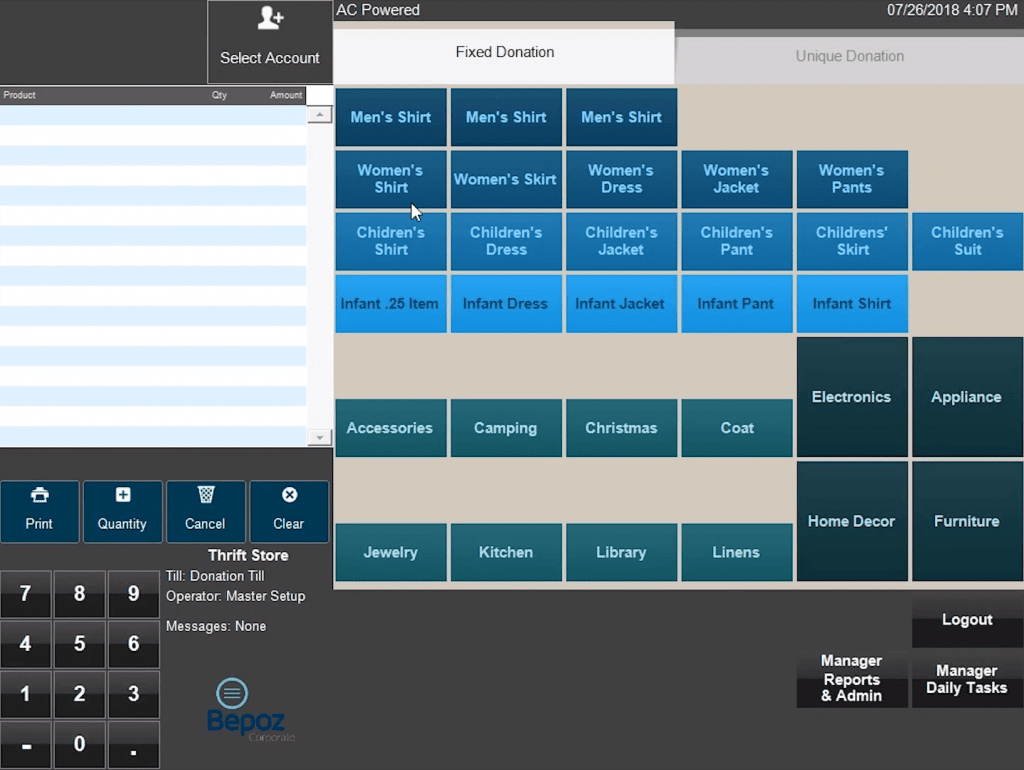Click the Cancel trash can icon
The image size is (1024, 770).
click(205, 496)
